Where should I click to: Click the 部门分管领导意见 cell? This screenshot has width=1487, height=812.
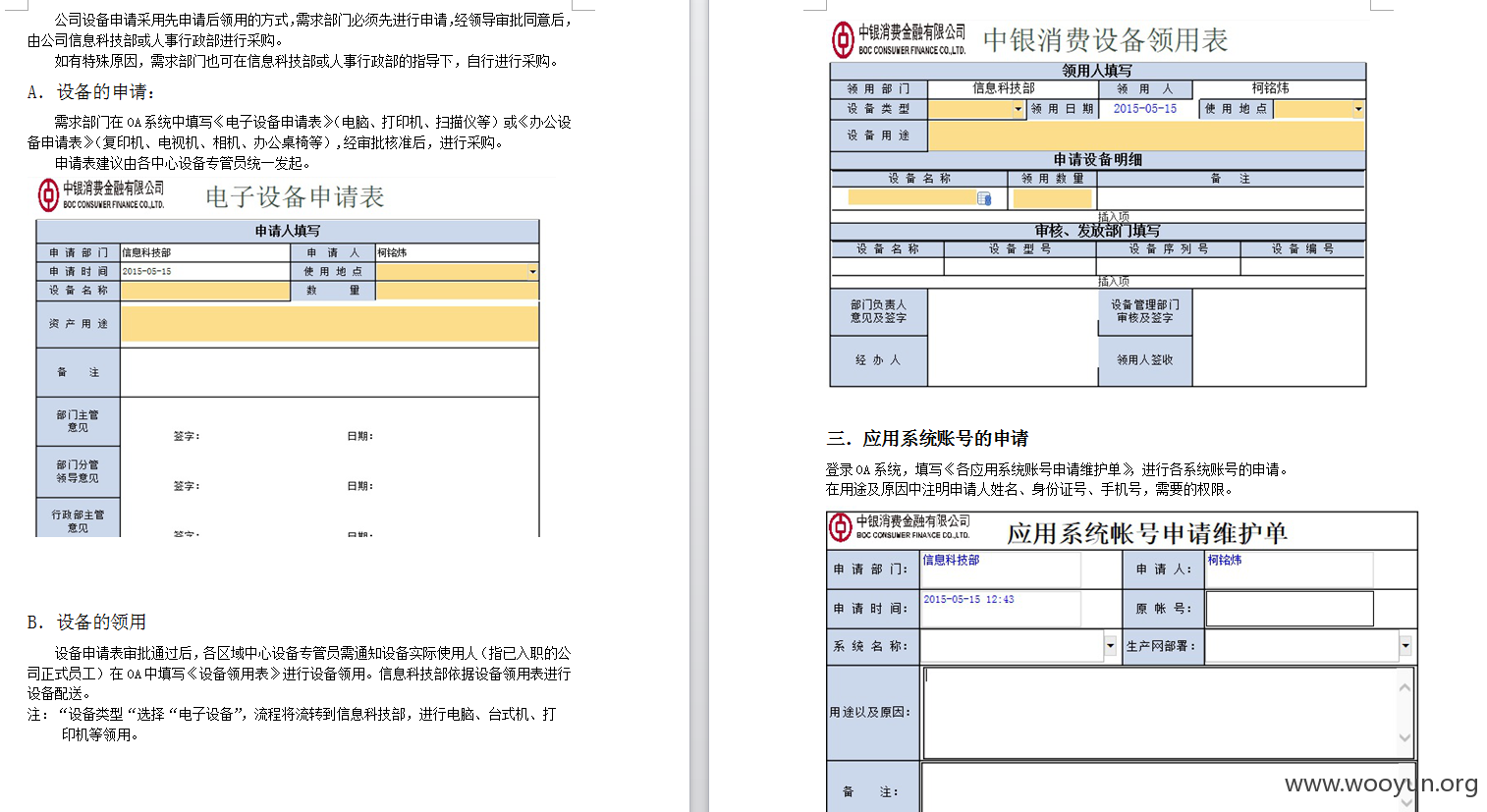pos(79,471)
